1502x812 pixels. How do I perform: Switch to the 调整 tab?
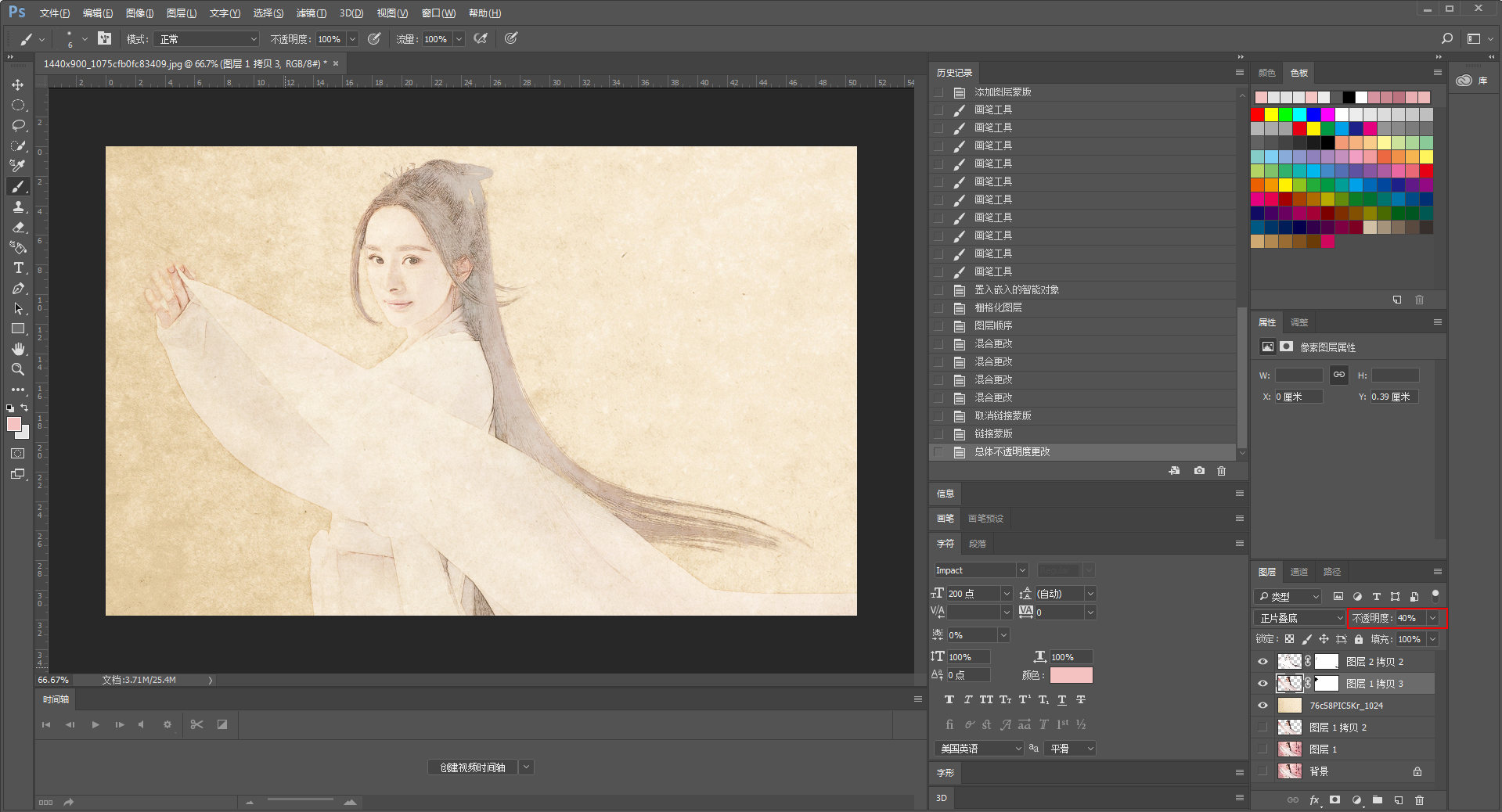click(1299, 322)
